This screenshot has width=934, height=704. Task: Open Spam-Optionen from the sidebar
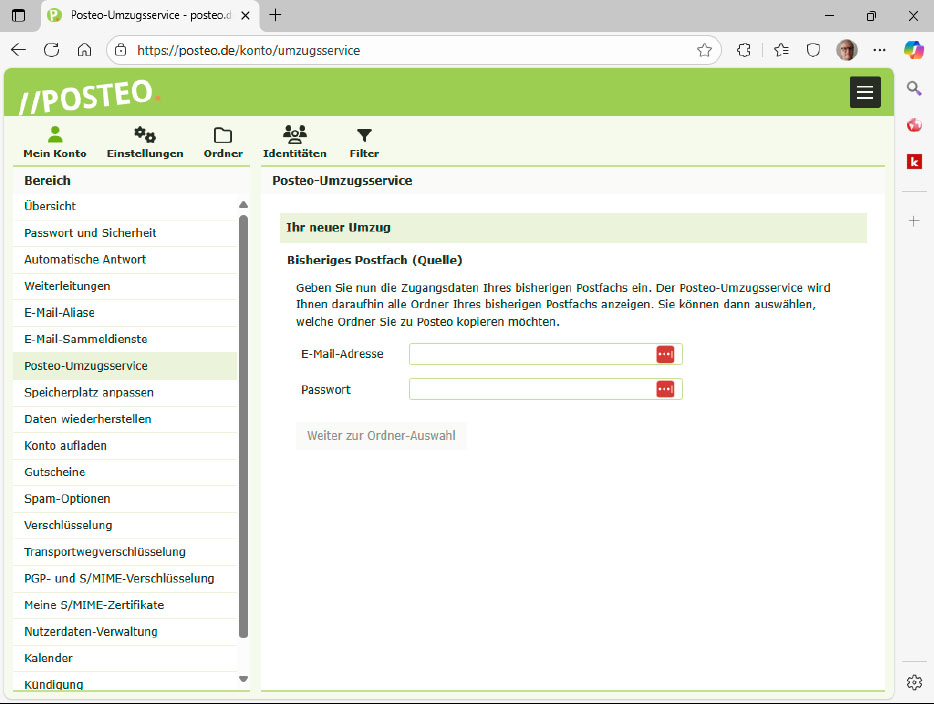67,499
